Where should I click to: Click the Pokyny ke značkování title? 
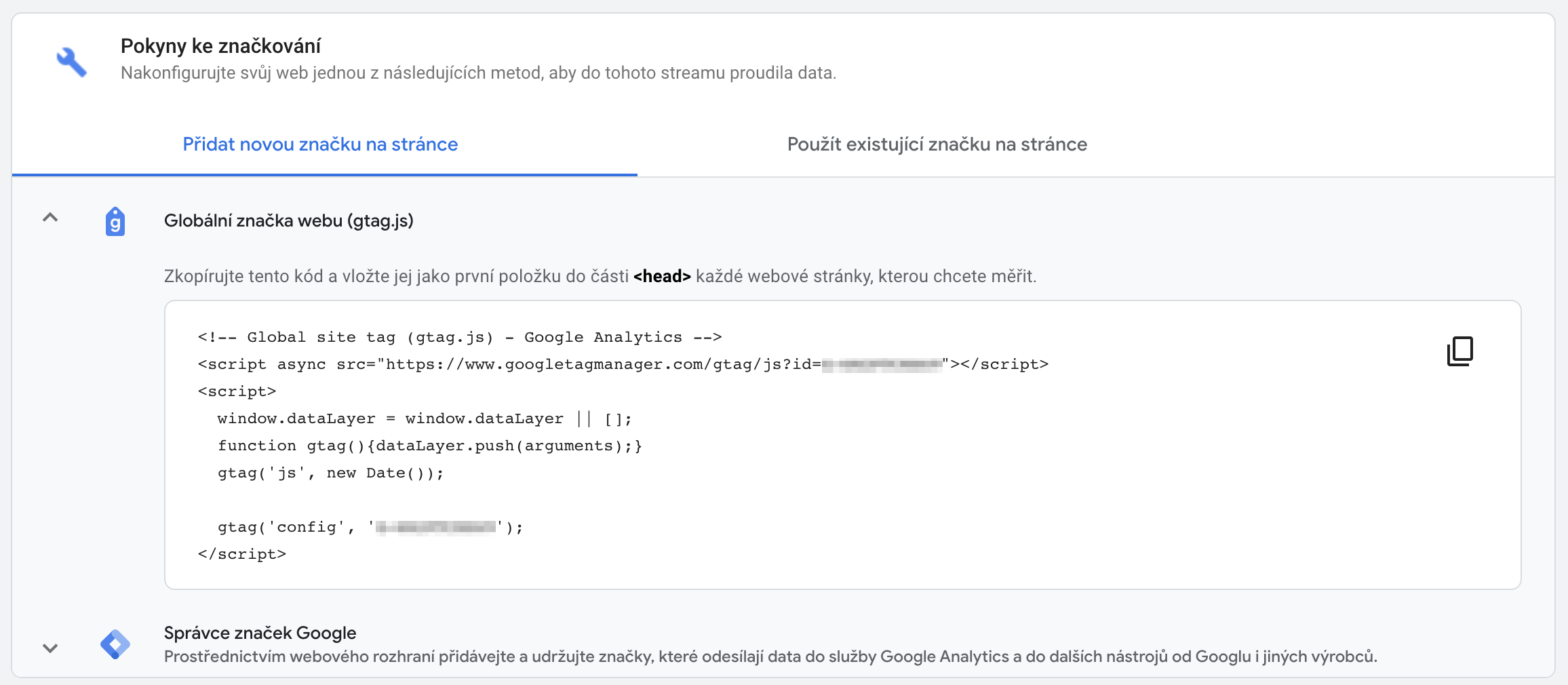click(220, 46)
